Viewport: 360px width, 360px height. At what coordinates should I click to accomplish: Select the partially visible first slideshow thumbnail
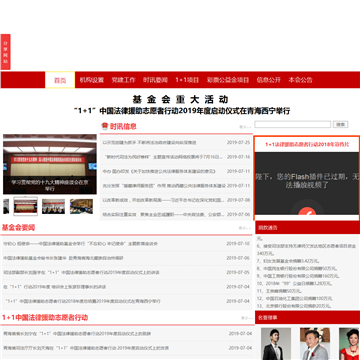(x=6, y=206)
